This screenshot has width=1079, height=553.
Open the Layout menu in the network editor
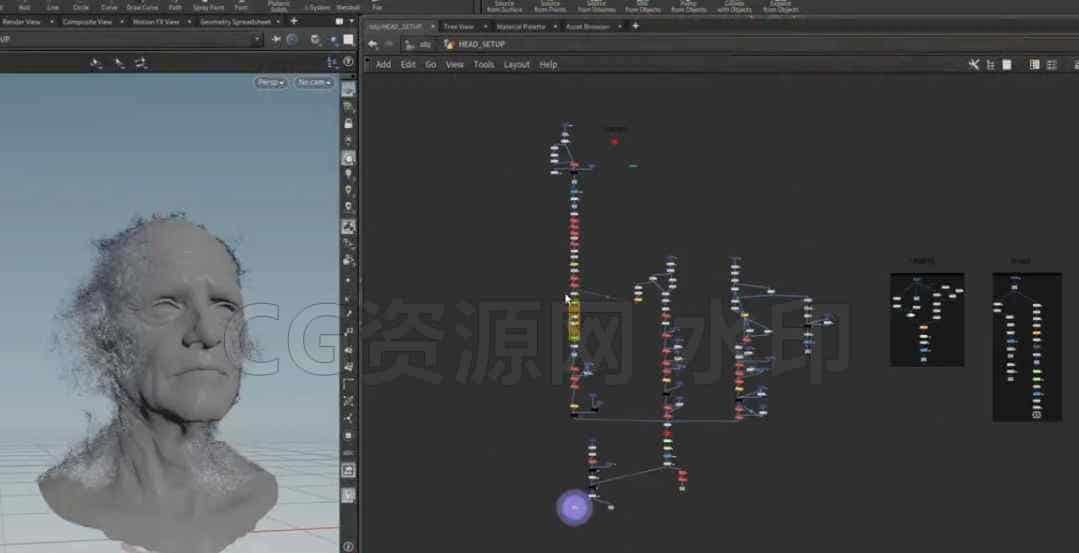[517, 65]
